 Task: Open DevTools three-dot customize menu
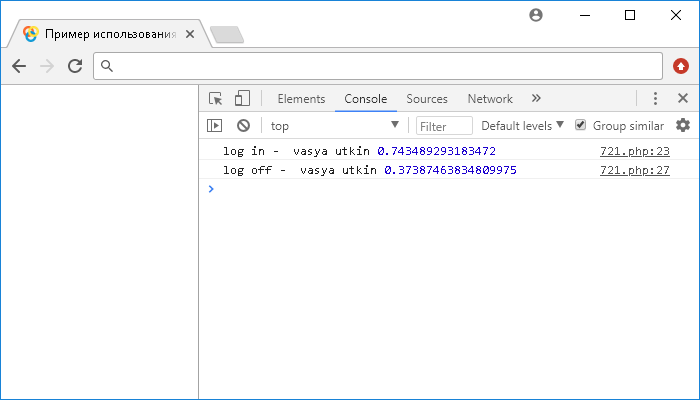click(655, 99)
